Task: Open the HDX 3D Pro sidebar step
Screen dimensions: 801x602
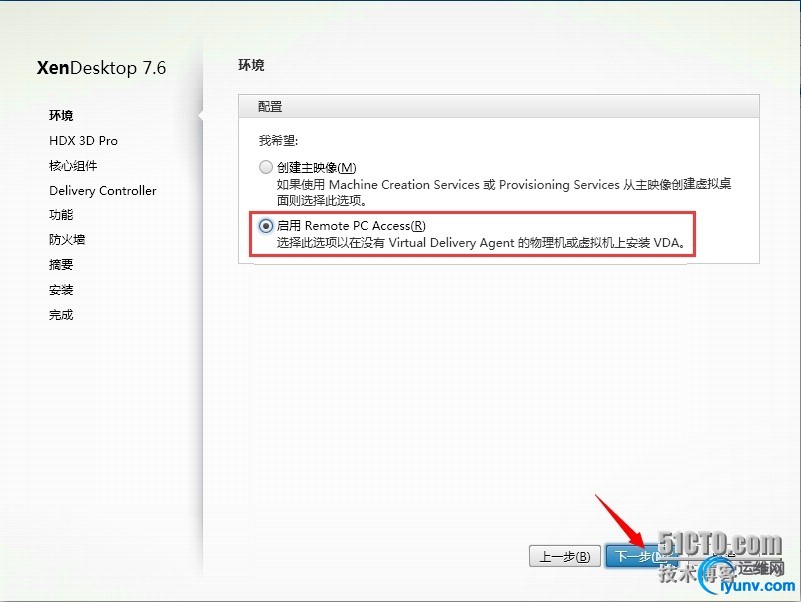Action: [83, 141]
